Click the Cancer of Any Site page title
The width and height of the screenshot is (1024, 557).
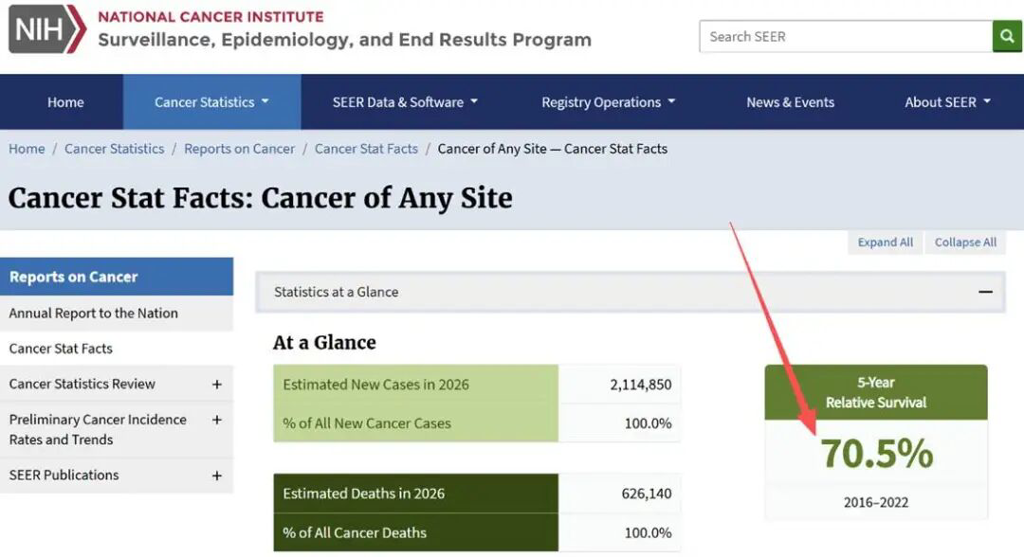(x=261, y=198)
